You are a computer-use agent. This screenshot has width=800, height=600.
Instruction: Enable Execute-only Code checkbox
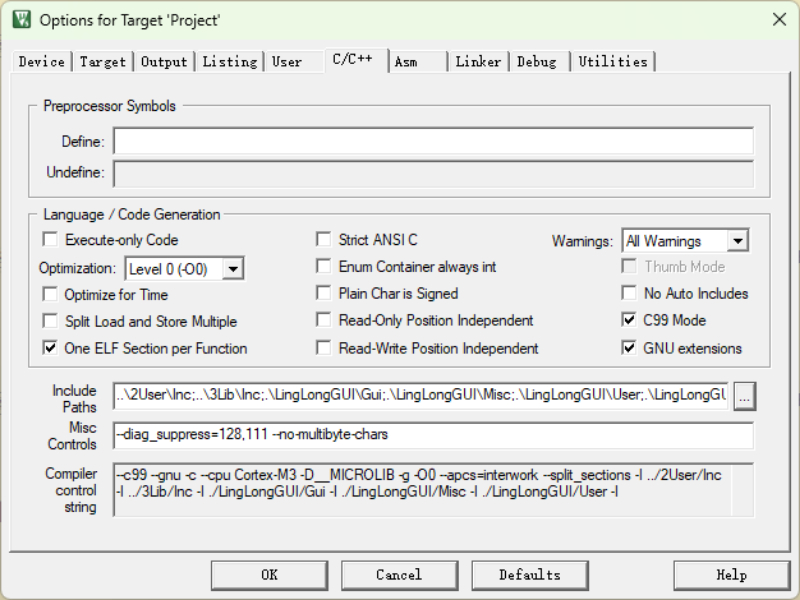tap(50, 240)
